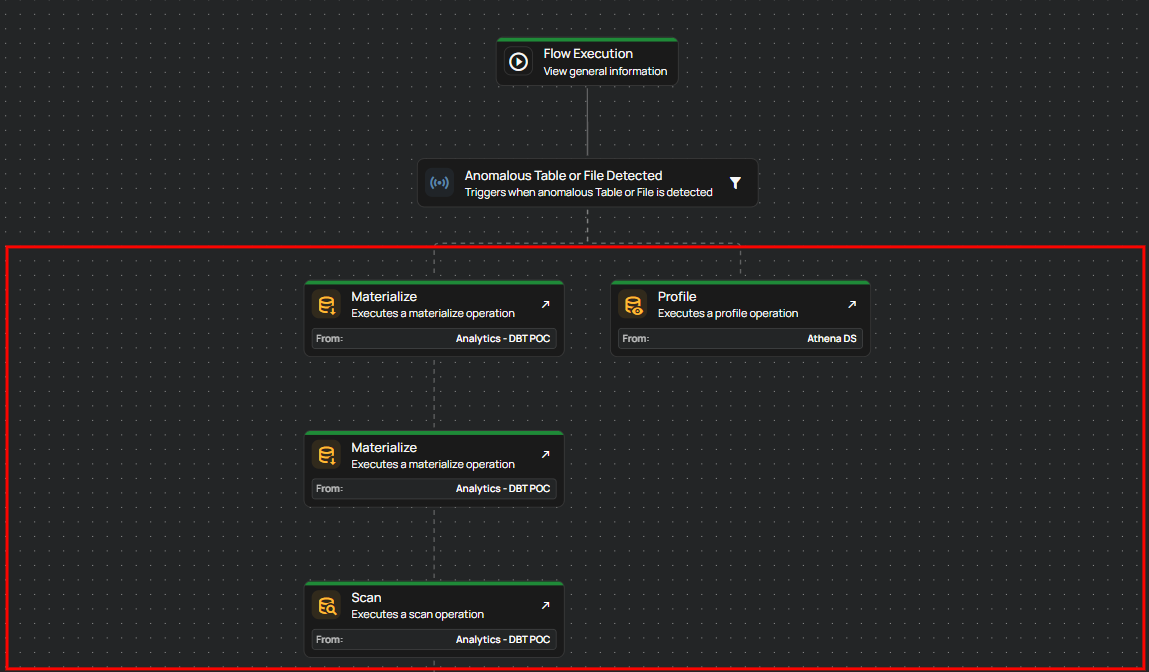
Task: Click the first Materialize node's From field
Action: (x=434, y=339)
